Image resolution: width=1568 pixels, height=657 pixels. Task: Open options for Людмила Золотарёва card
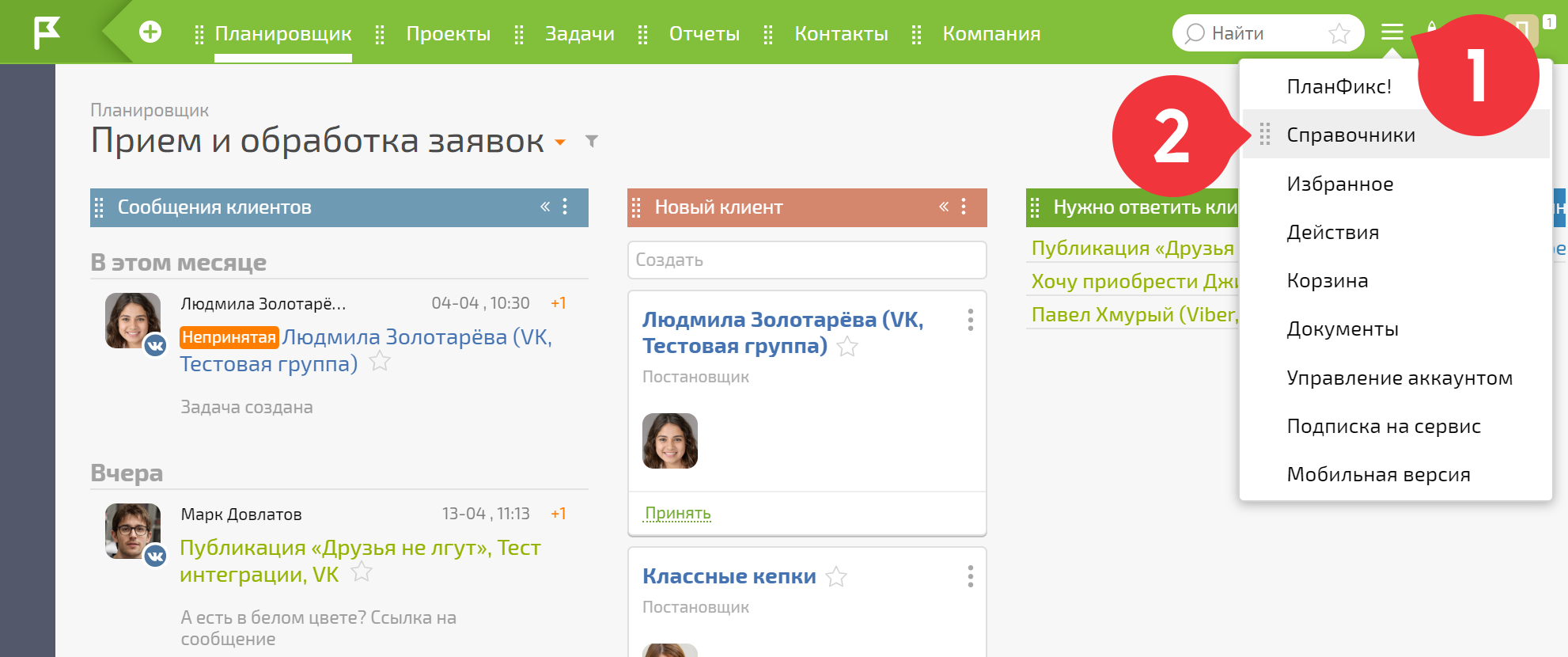(971, 320)
